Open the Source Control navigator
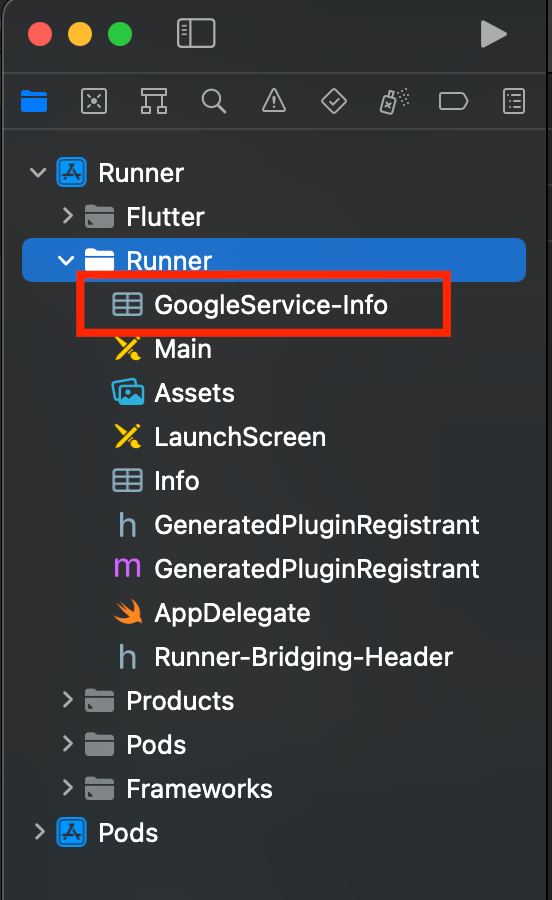Viewport: 552px width, 900px height. tap(94, 102)
